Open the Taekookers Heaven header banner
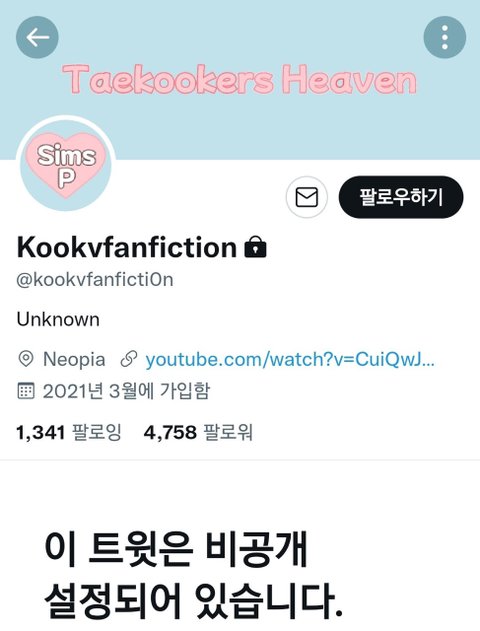 pos(240,79)
